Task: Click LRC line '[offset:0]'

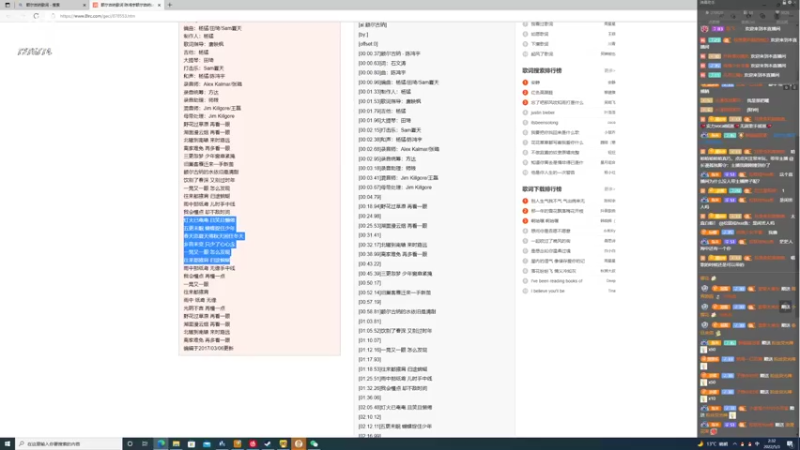Action: [368, 44]
